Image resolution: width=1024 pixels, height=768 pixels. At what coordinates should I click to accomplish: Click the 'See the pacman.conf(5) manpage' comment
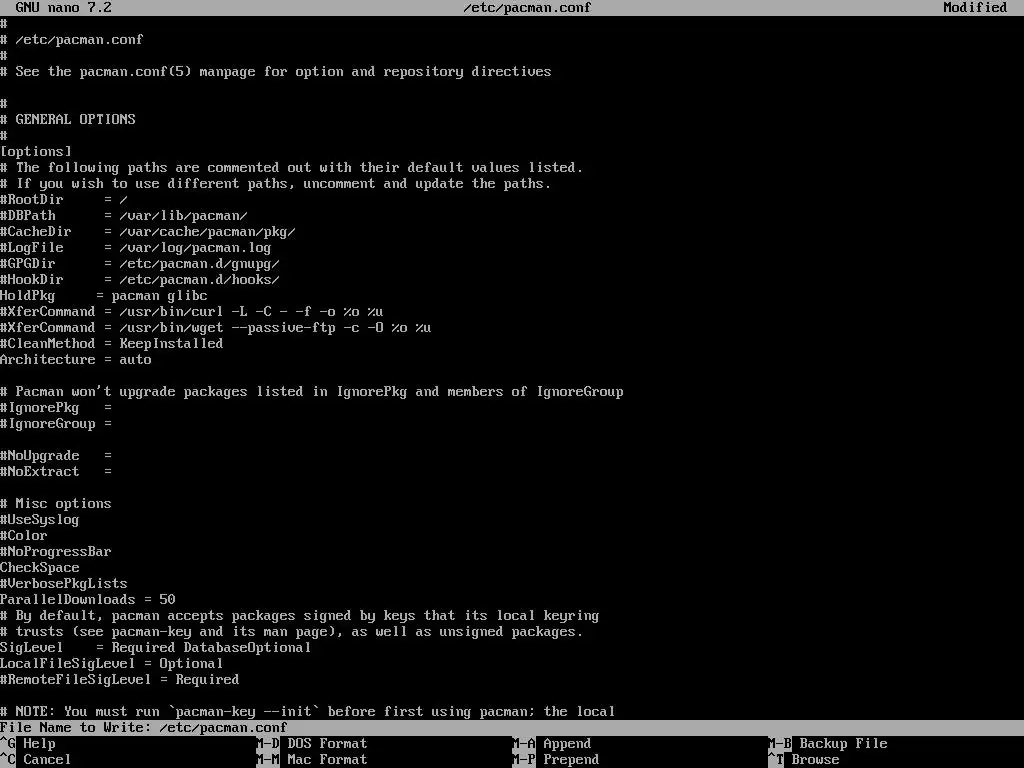coord(276,72)
